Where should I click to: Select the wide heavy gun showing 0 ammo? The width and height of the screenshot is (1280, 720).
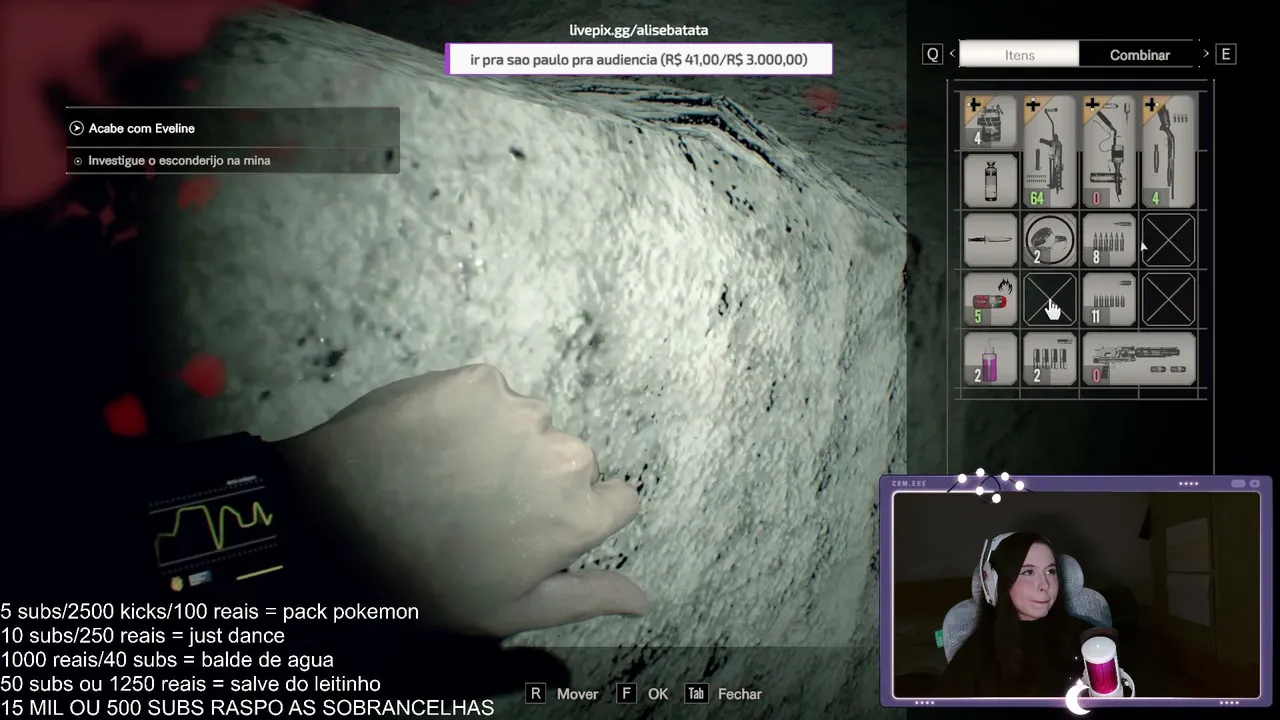pos(1139,359)
